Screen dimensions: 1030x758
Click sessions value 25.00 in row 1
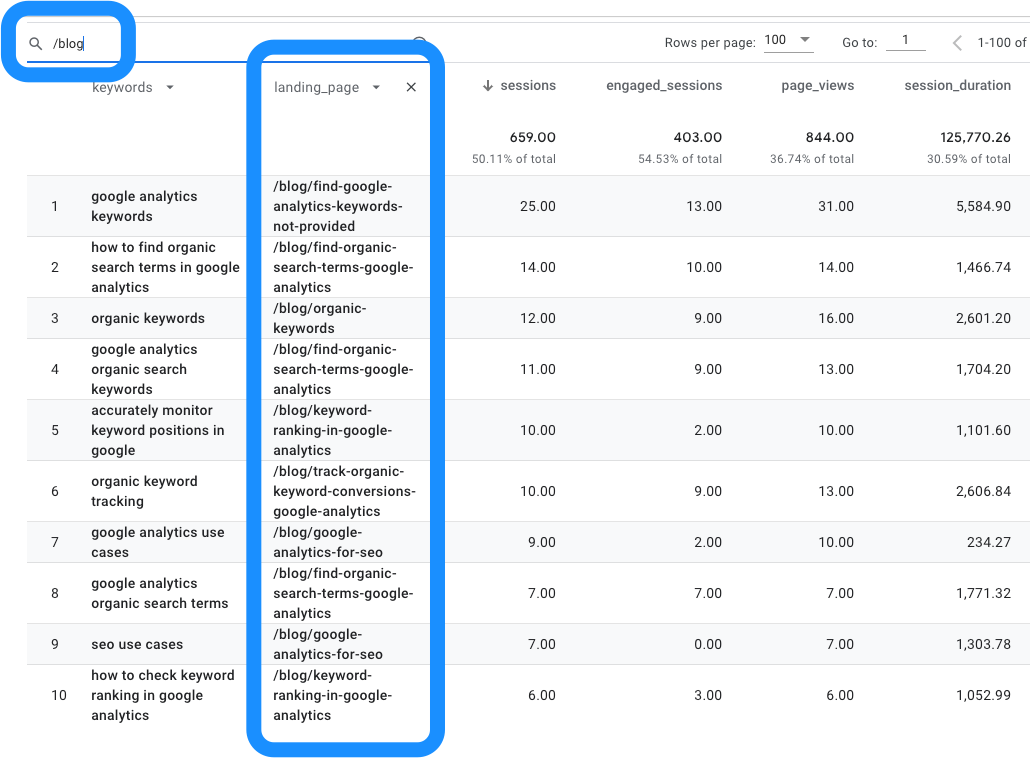537,206
